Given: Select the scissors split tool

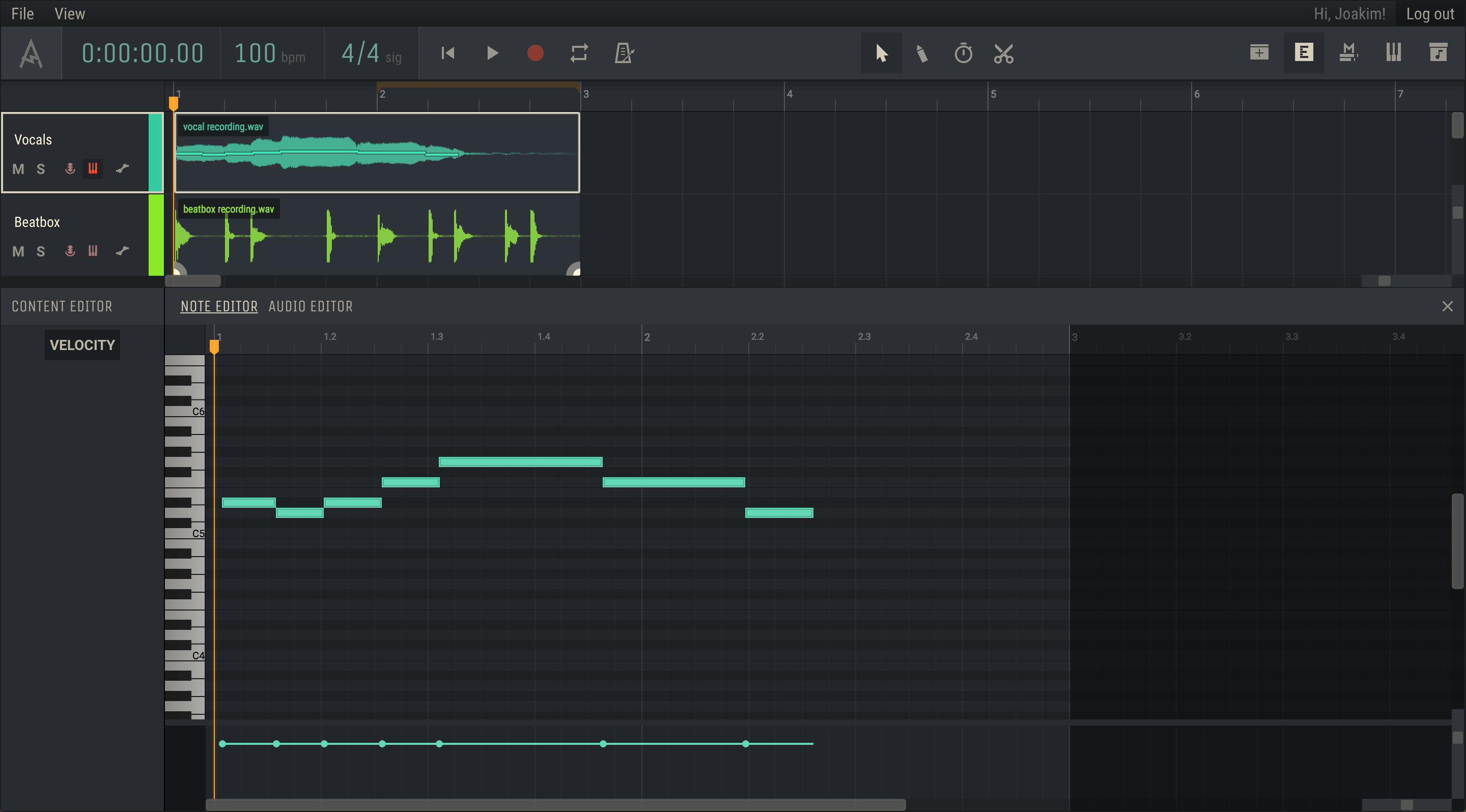Looking at the screenshot, I should click(1003, 53).
